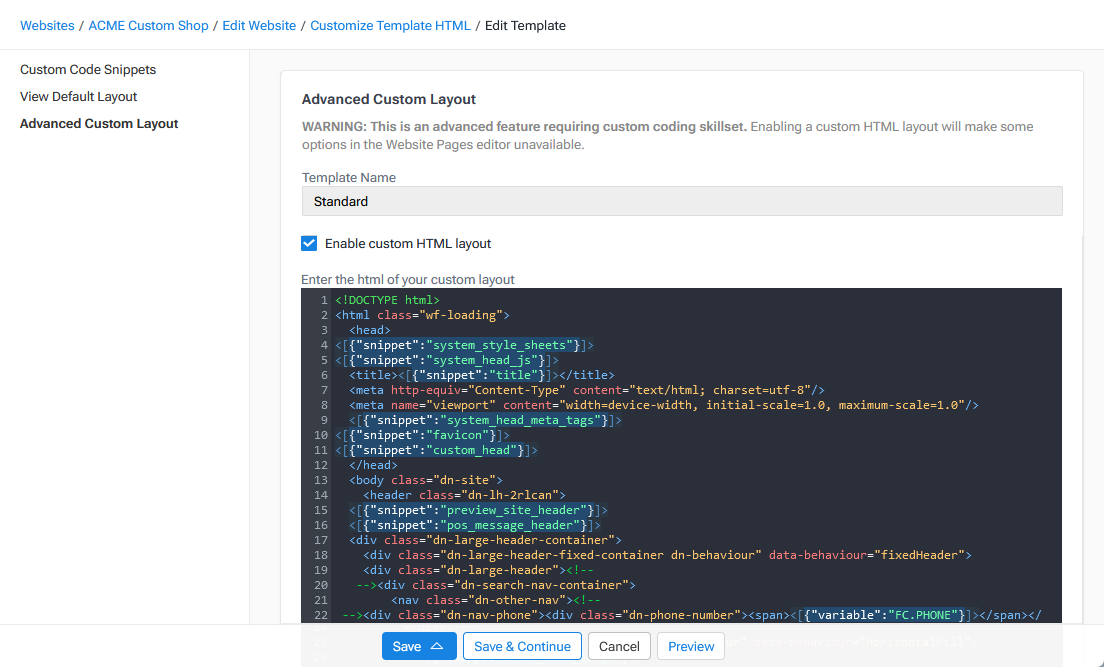Click the system_style_sheets snippet line
Screen dimensions: 1104x667
[465, 345]
